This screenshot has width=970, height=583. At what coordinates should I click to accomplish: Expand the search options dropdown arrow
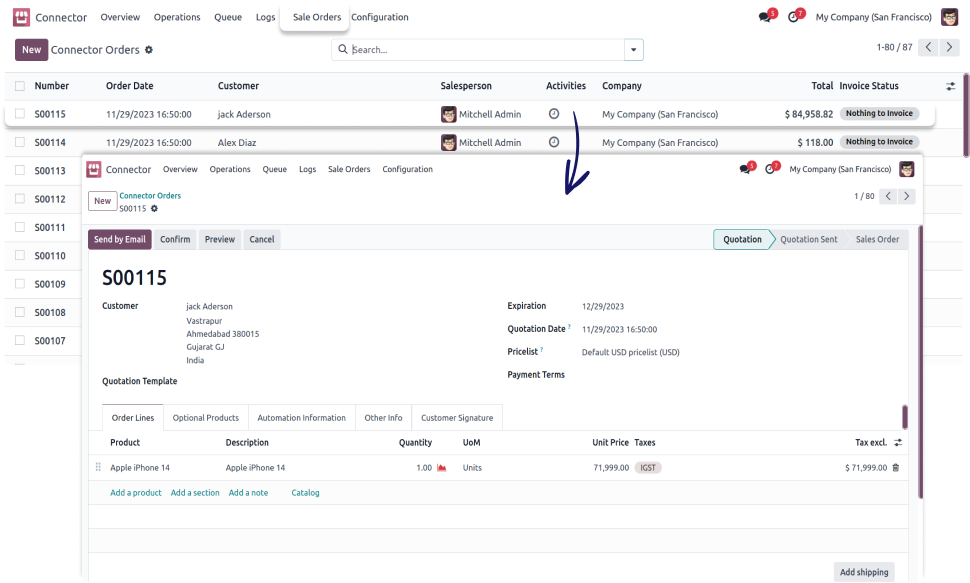[x=633, y=50]
